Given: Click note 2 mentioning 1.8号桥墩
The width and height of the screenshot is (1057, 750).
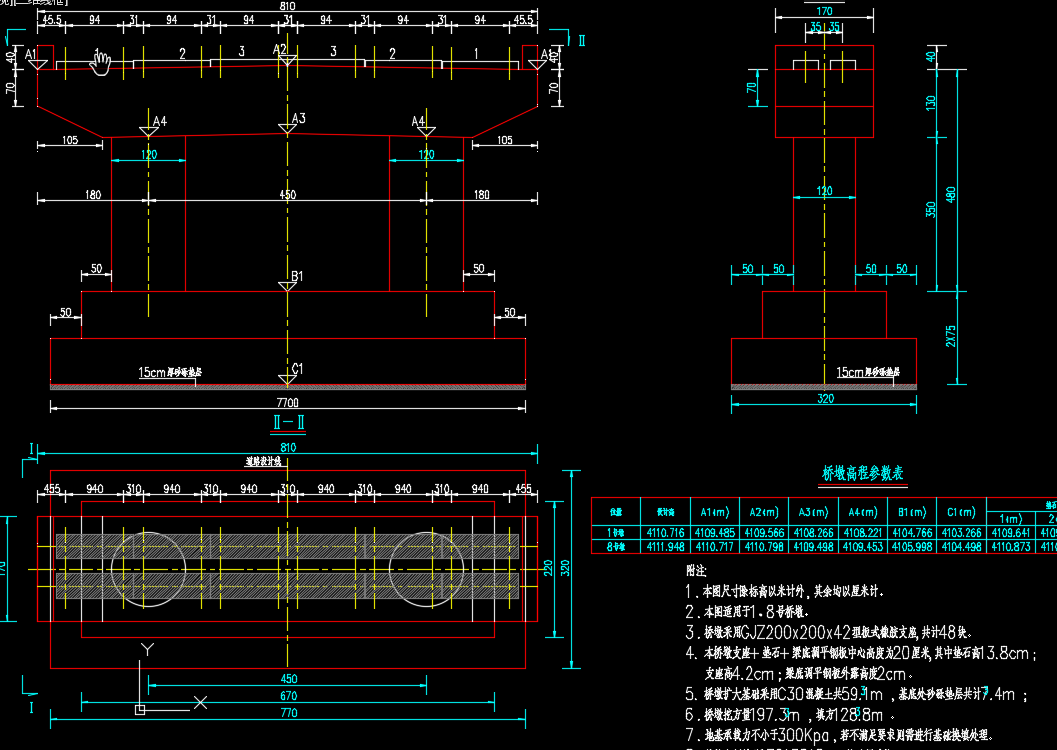Looking at the screenshot, I should 747,612.
